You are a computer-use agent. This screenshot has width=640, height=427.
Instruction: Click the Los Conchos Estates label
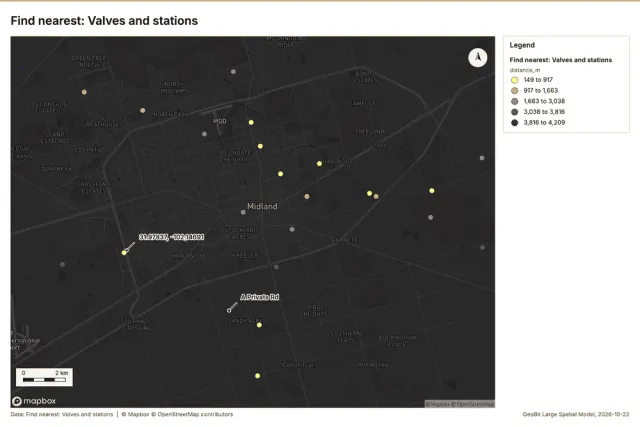[x=47, y=107]
